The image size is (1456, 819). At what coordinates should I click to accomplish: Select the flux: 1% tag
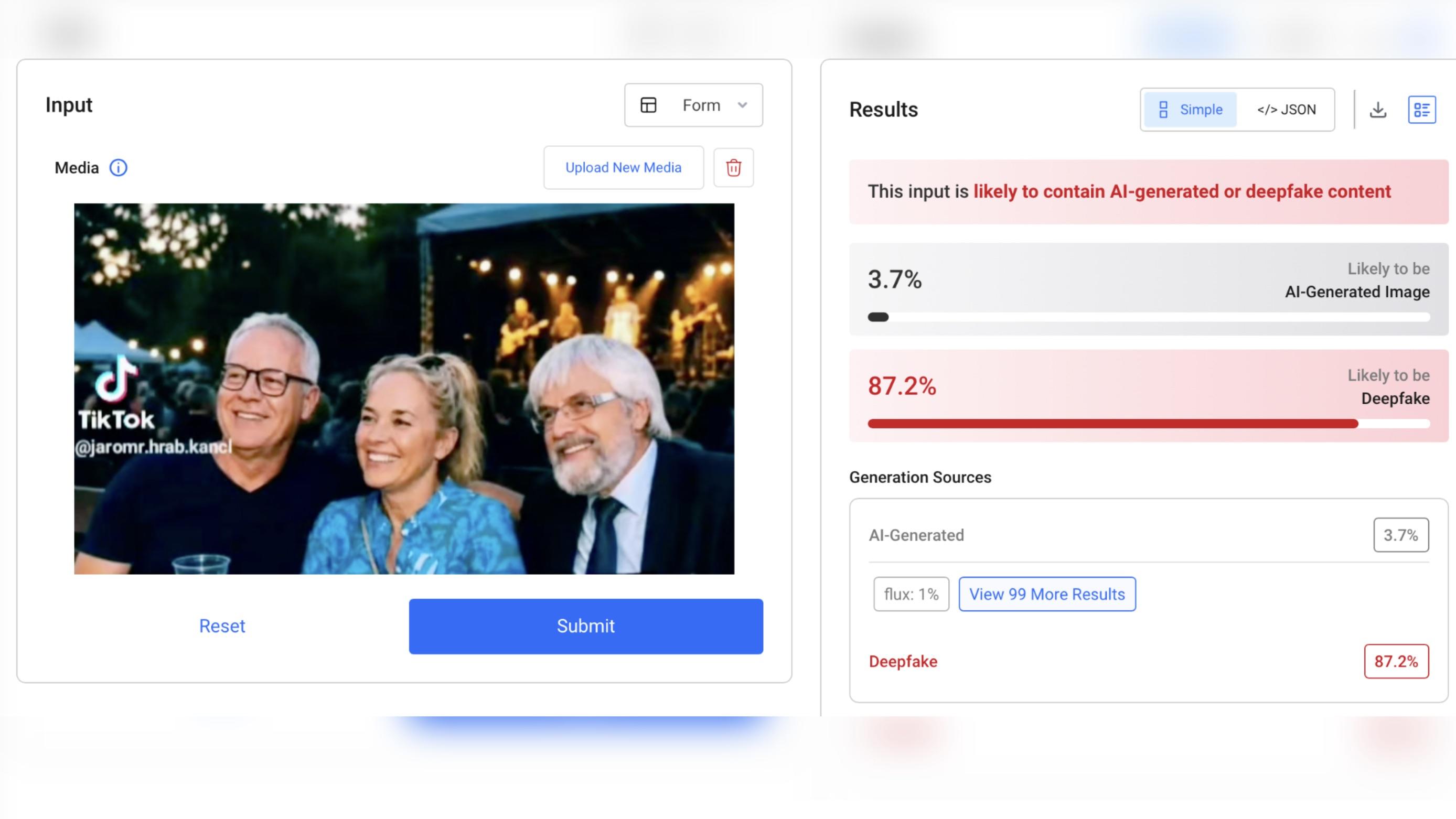tap(911, 594)
